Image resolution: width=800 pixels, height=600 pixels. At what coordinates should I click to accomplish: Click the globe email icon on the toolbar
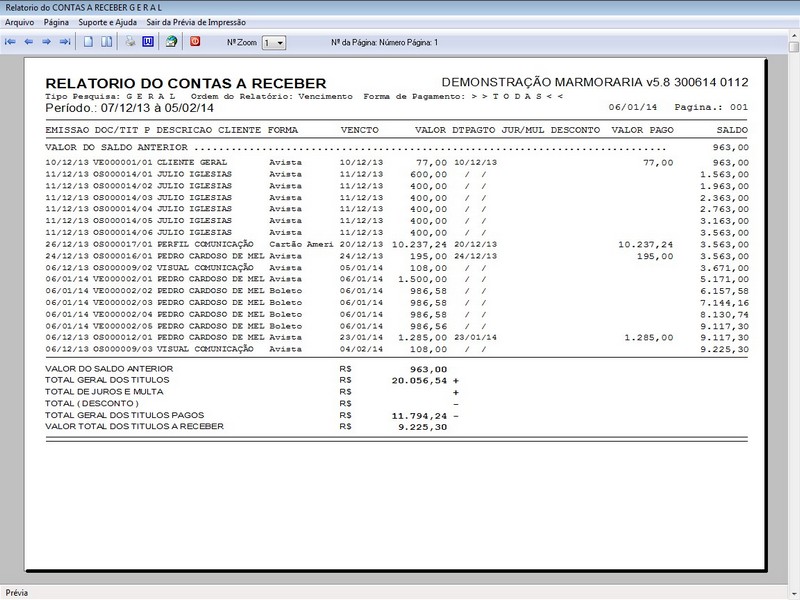170,41
